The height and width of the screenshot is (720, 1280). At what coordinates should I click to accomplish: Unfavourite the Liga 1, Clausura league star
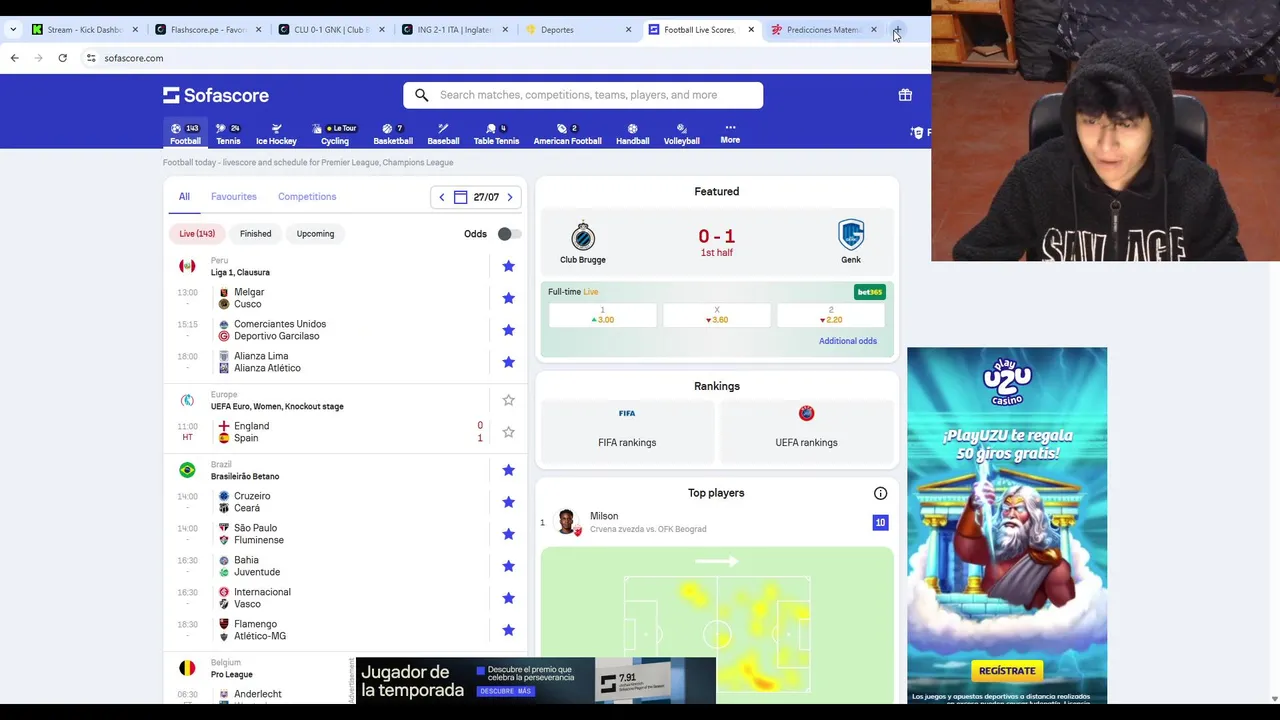coord(508,266)
